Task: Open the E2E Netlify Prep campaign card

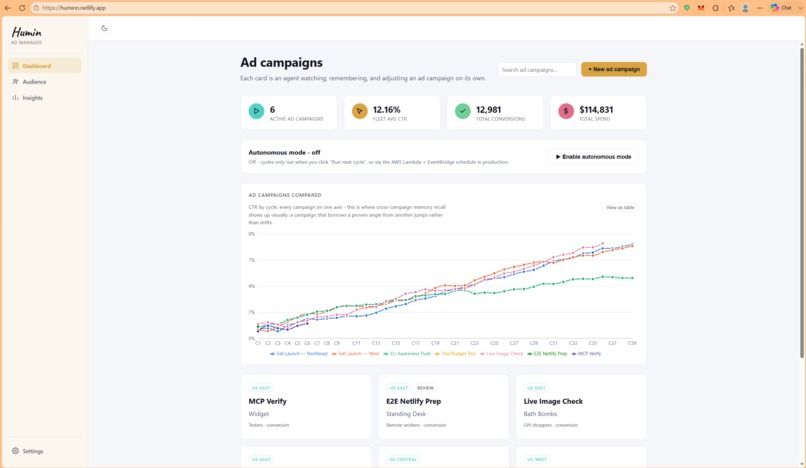Action: coord(444,407)
